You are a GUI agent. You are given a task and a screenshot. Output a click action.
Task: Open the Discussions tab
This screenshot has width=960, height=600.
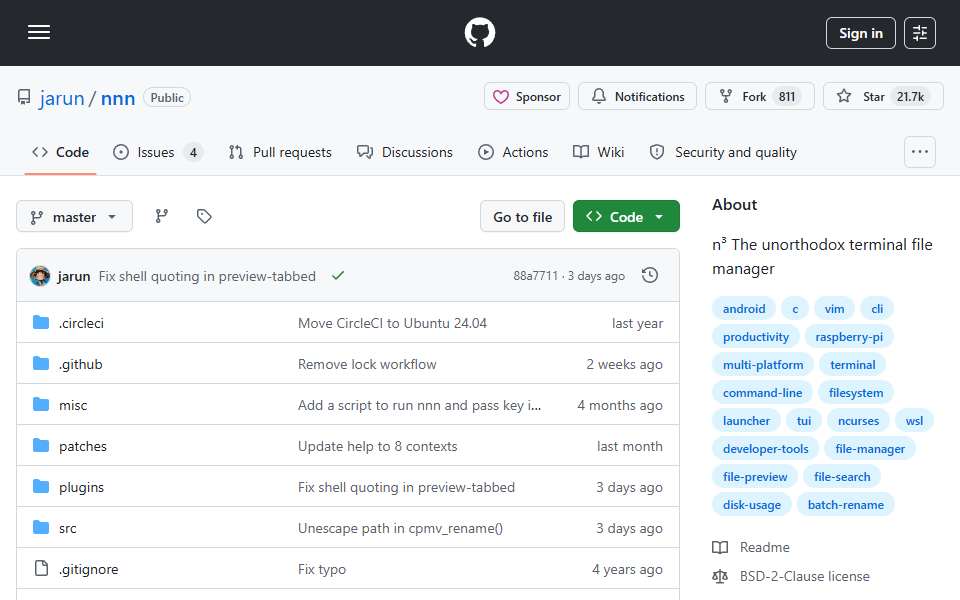tap(405, 152)
